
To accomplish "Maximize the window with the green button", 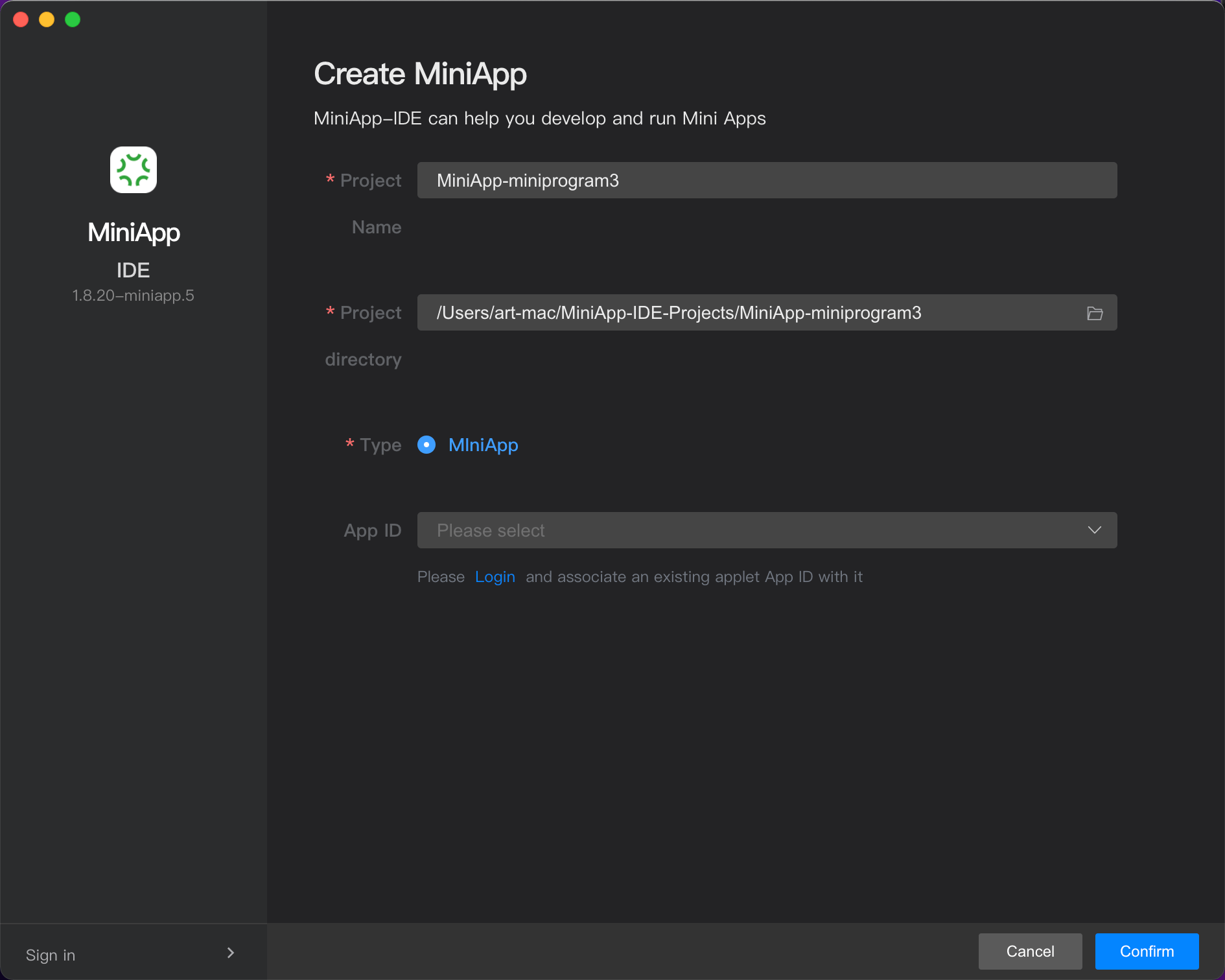I will click(73, 19).
